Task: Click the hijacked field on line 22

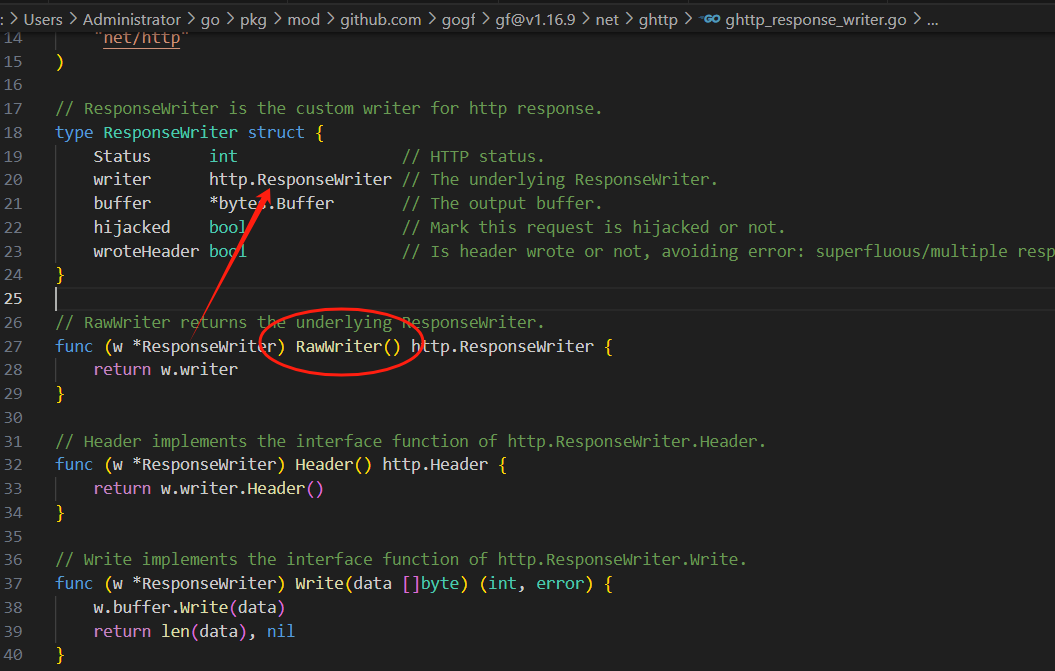Action: point(132,227)
